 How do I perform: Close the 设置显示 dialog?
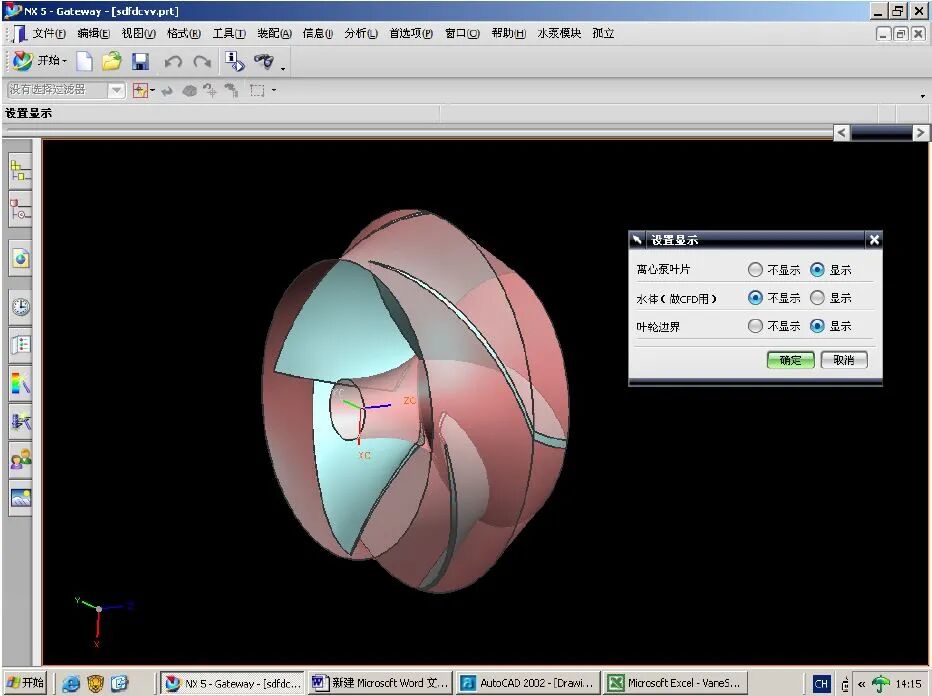pyautogui.click(x=874, y=240)
